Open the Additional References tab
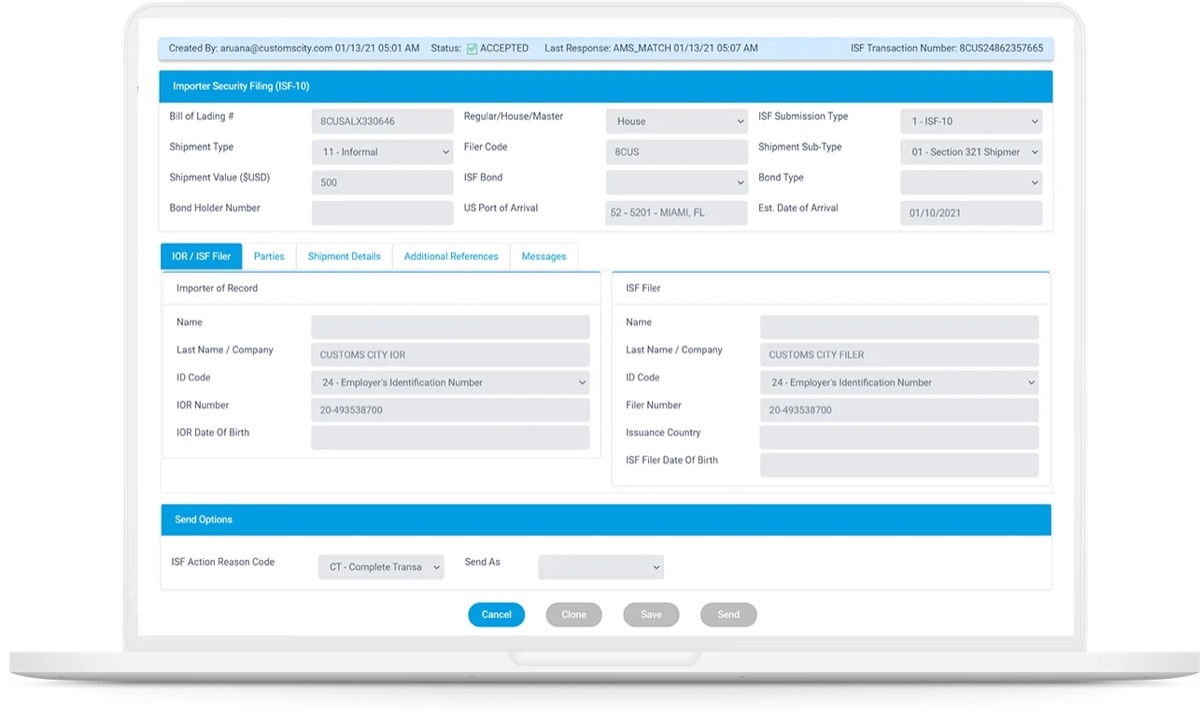 tap(451, 256)
